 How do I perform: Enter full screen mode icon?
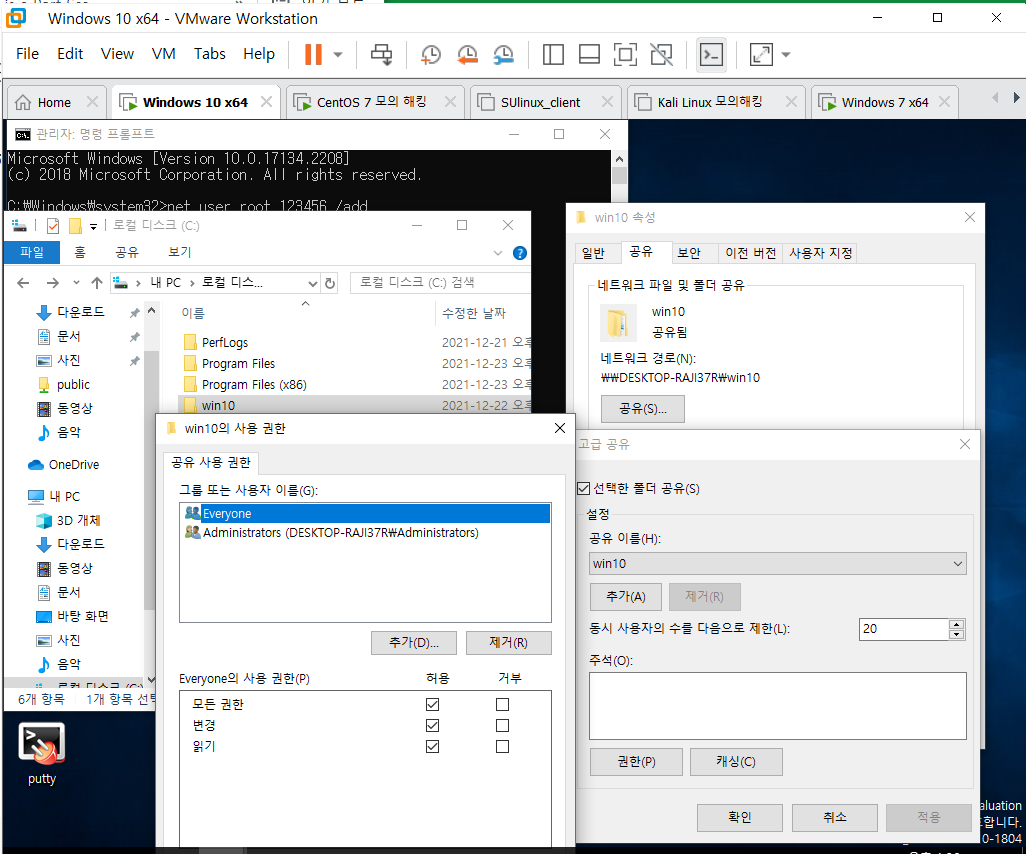(626, 54)
